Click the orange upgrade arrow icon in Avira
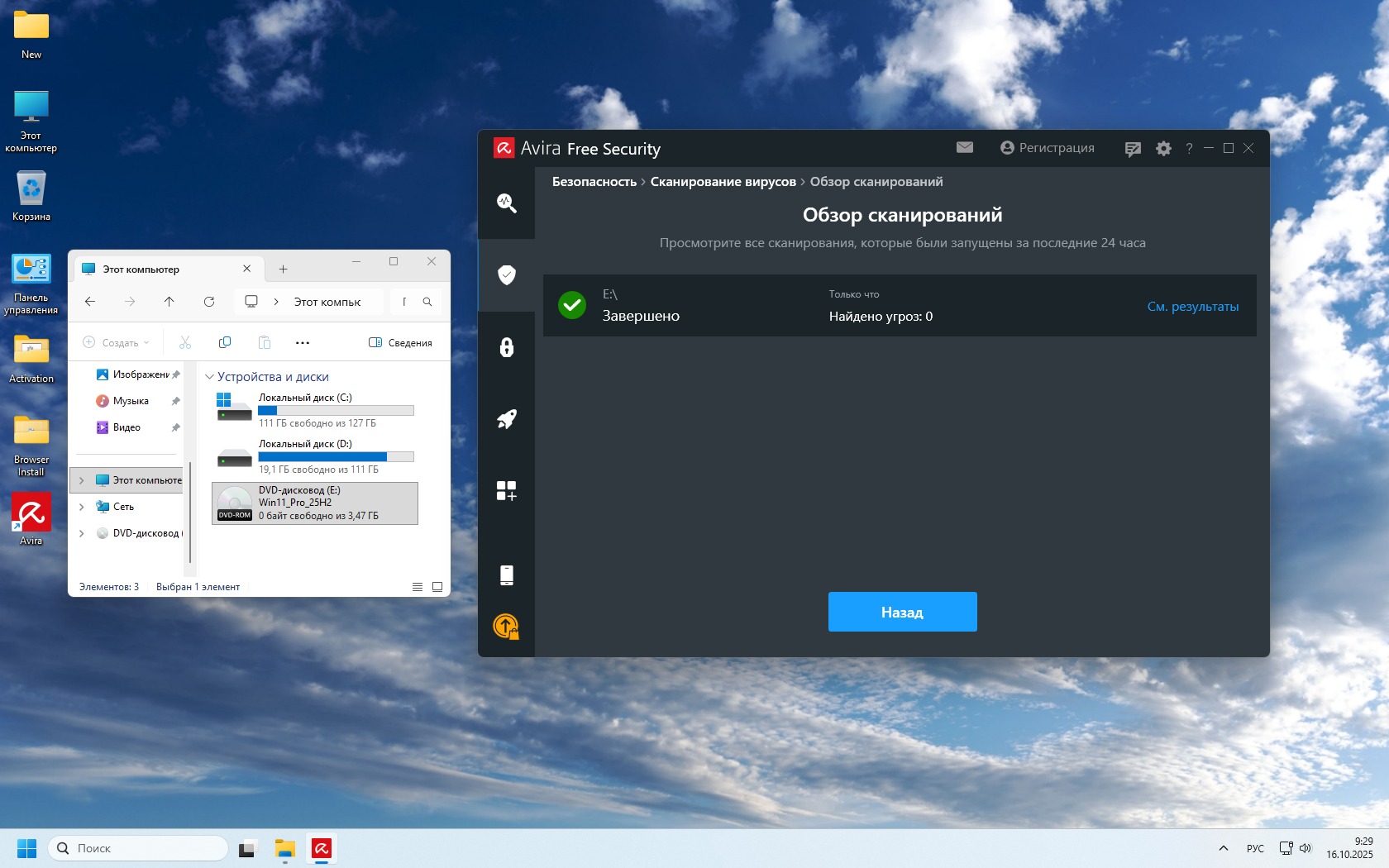This screenshot has height=868, width=1389. click(506, 627)
